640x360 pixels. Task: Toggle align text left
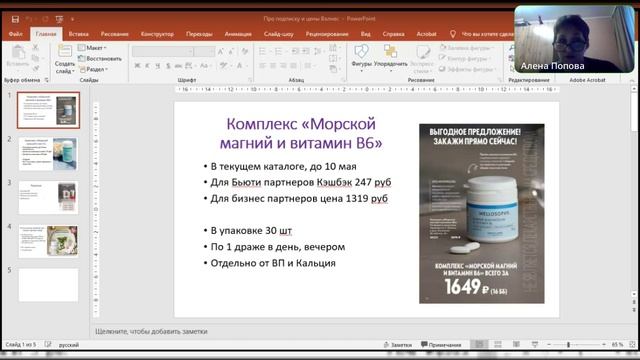(x=262, y=66)
